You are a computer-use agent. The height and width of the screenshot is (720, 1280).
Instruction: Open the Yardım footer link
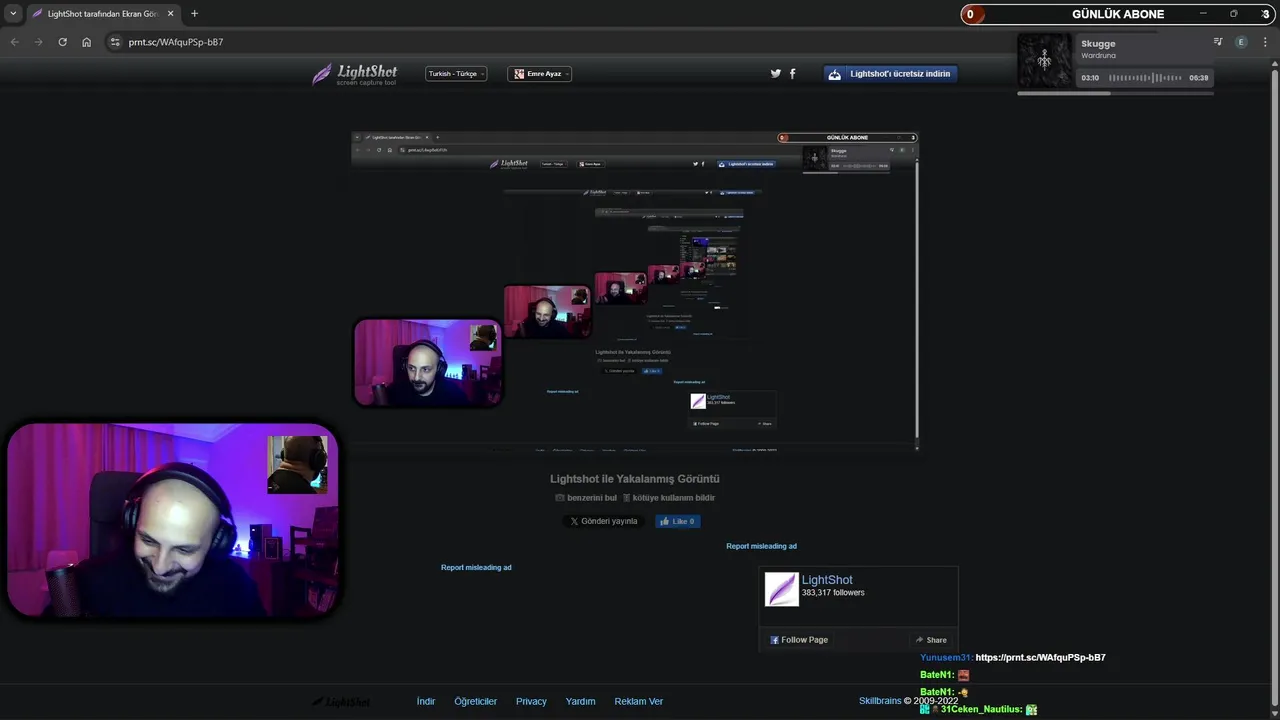point(580,701)
